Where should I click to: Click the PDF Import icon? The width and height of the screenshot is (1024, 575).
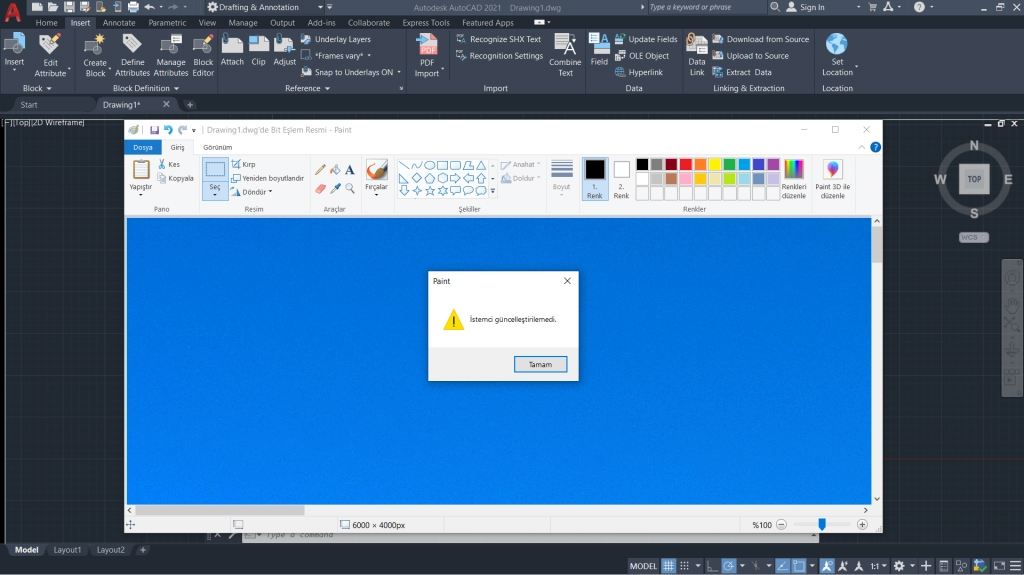click(427, 45)
